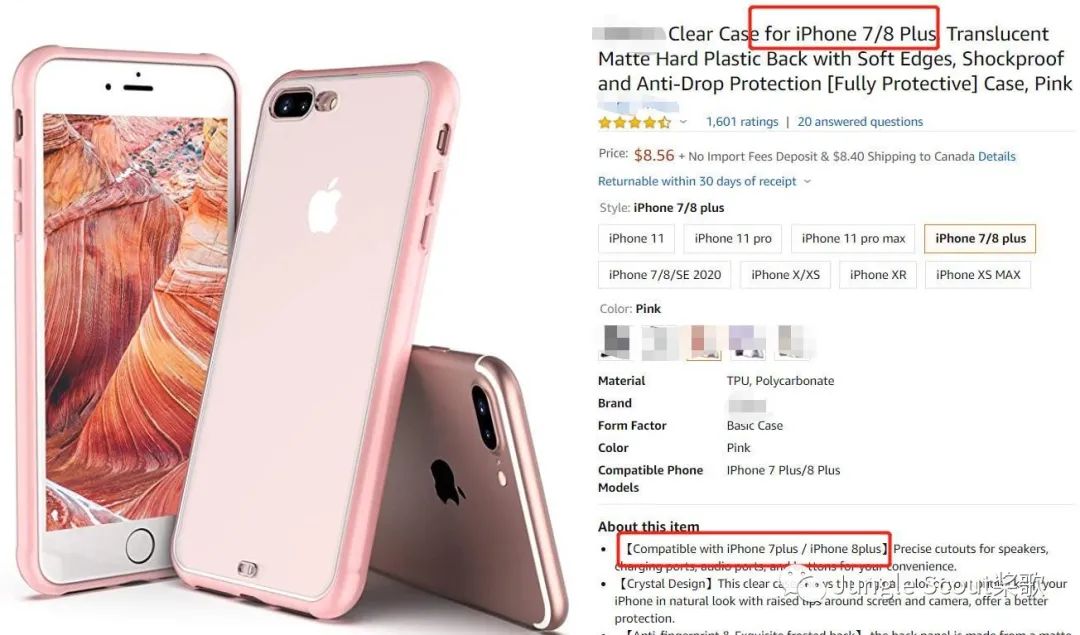Open shipping Details link
Viewport: 1080px width, 635px height.
pos(997,156)
